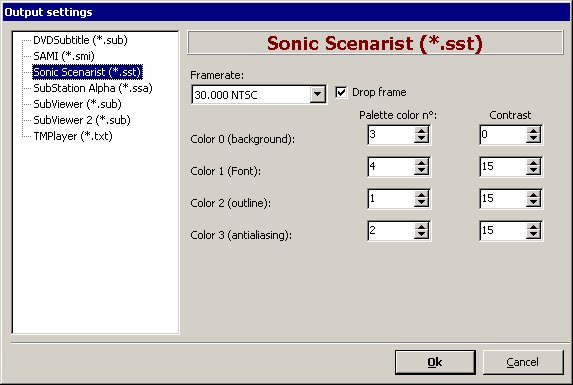Screen dimensions: 573x385
Task: Click the Color 3 (antialiasing): label
Action: (241, 235)
